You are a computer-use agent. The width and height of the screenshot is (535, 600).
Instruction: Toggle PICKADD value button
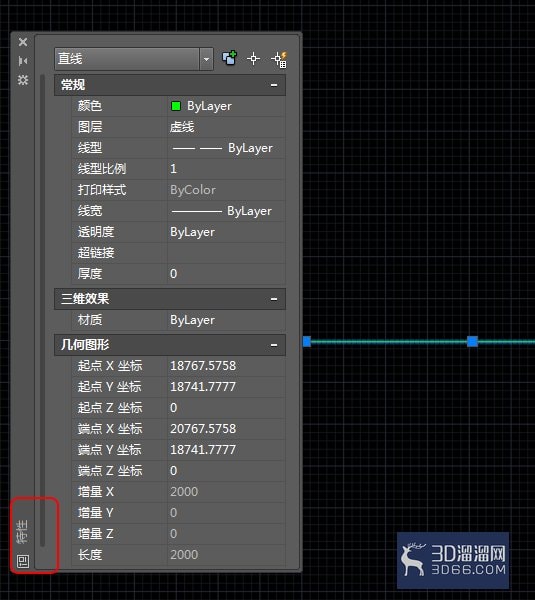coord(230,59)
